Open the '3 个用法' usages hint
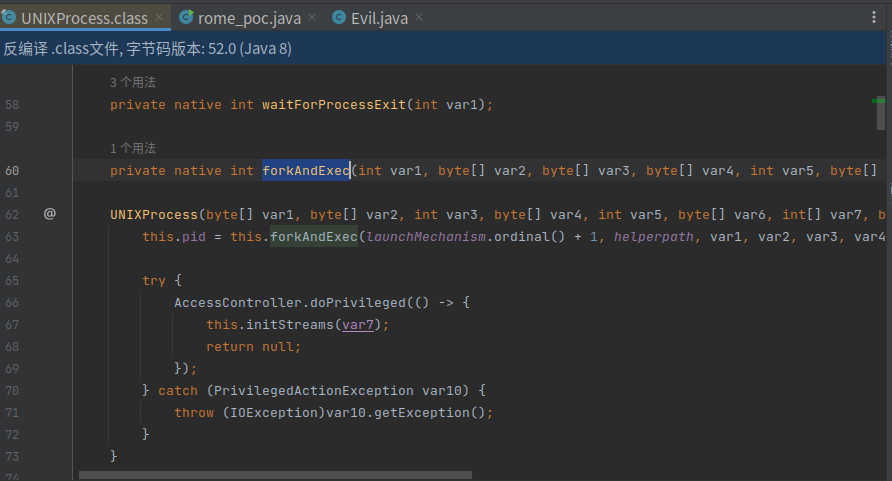Viewport: 892px width, 481px height. coord(133,82)
